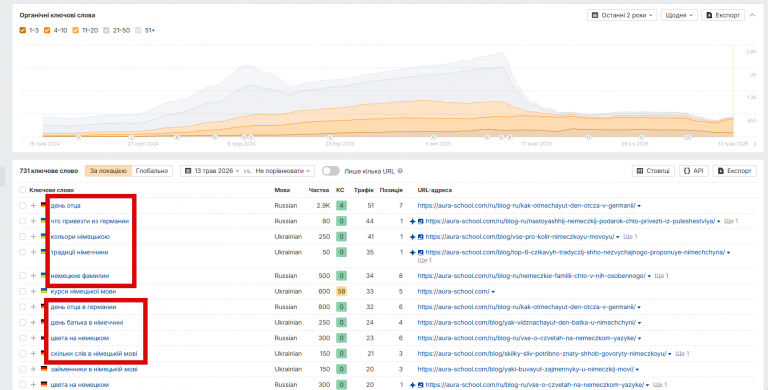Click sparkle SERP icon in 'традиції німеччини' row
Image resolution: width=768 pixels, height=390 pixels.
click(x=412, y=252)
